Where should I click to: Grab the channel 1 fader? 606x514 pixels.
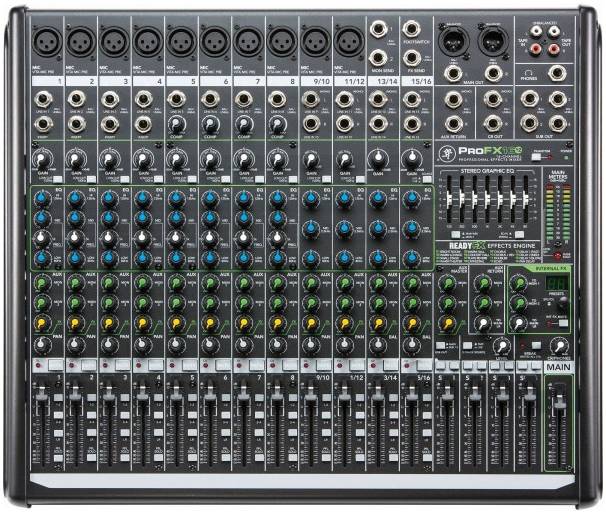tap(42, 396)
